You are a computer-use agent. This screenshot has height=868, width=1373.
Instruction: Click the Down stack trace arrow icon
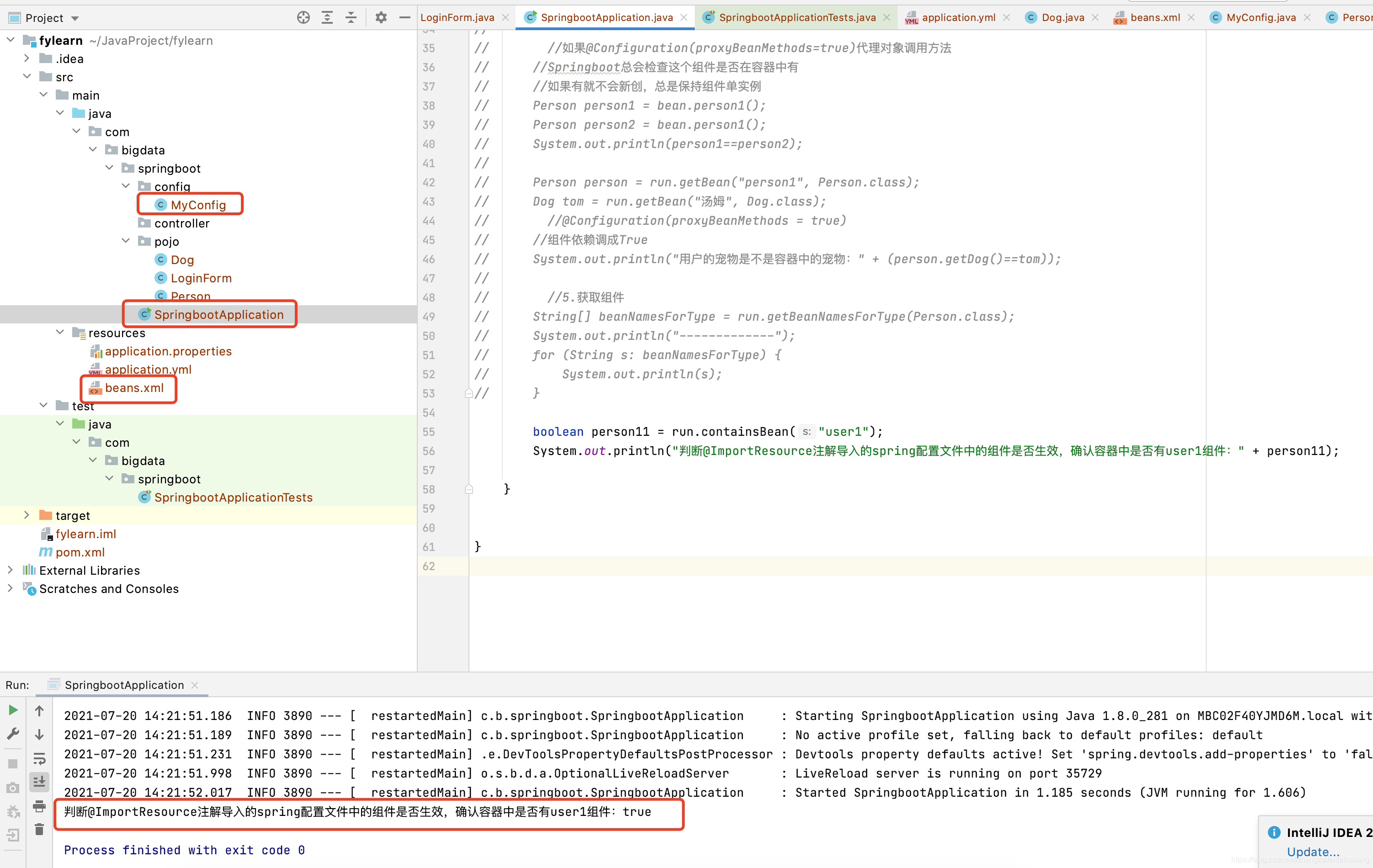(x=39, y=734)
